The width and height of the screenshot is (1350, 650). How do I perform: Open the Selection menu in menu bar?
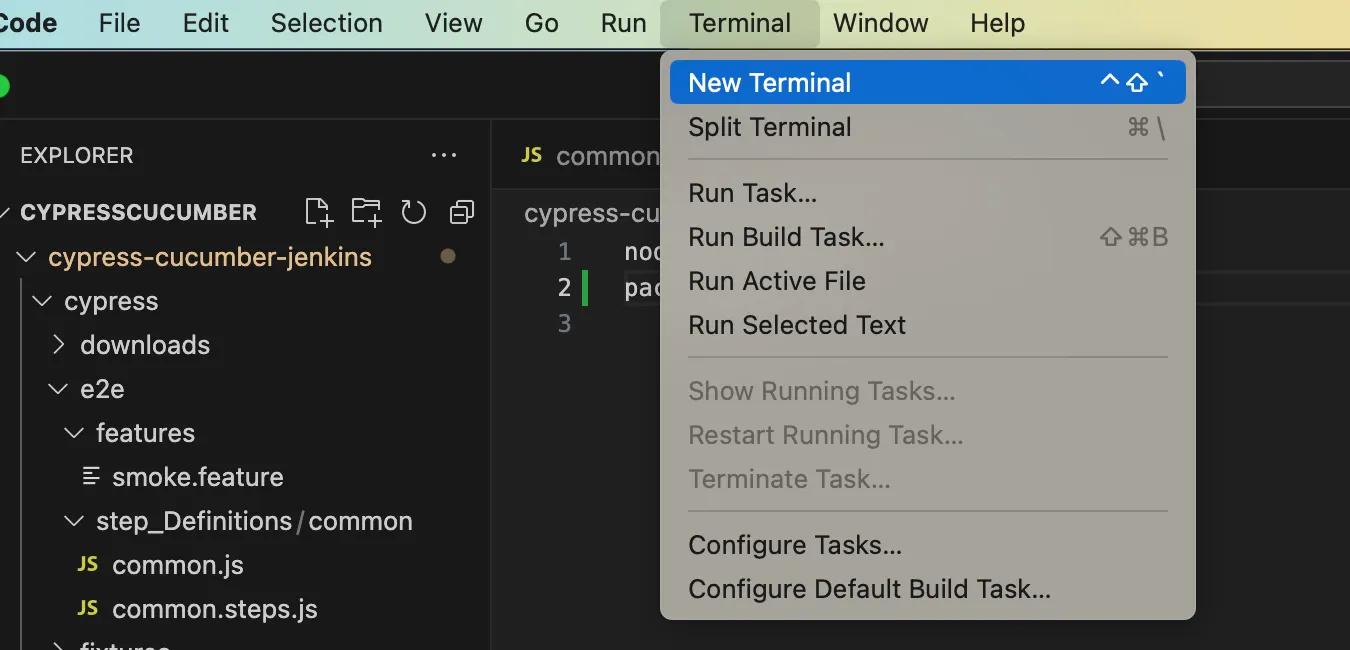click(x=326, y=23)
